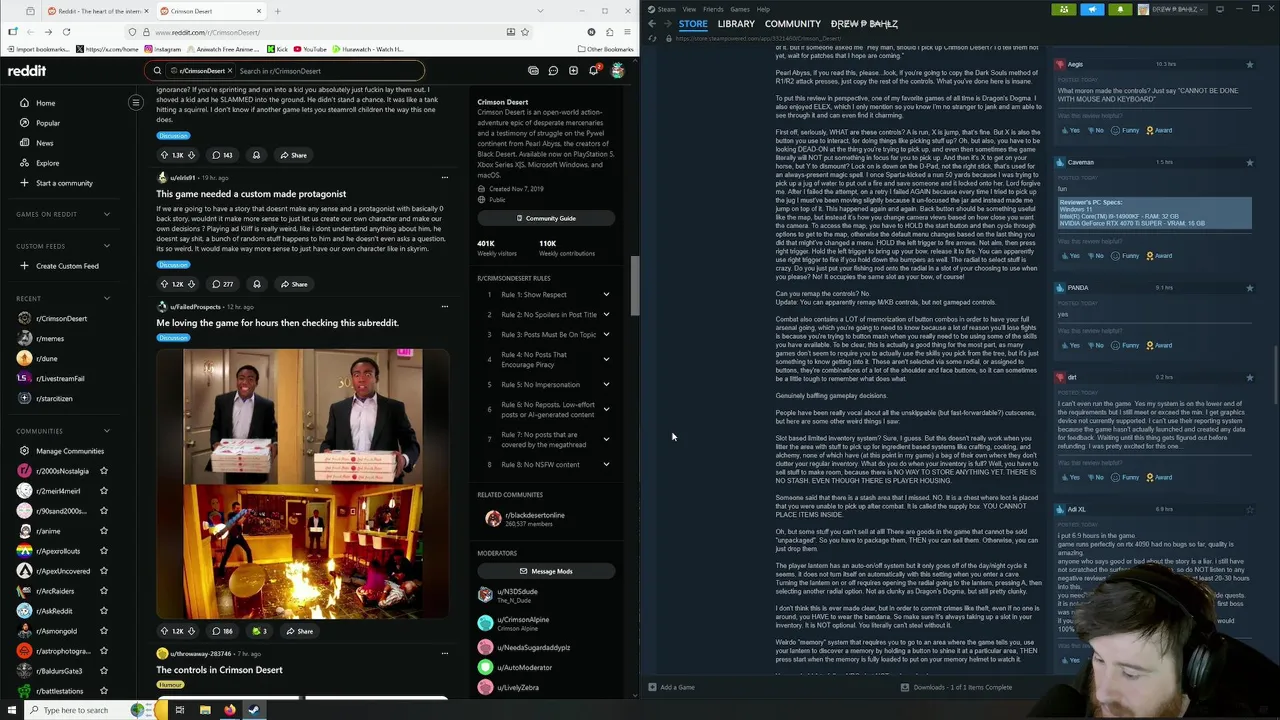1280x720 pixels.
Task: Open the Popular feed in Reddit sidebar
Action: tap(47, 123)
